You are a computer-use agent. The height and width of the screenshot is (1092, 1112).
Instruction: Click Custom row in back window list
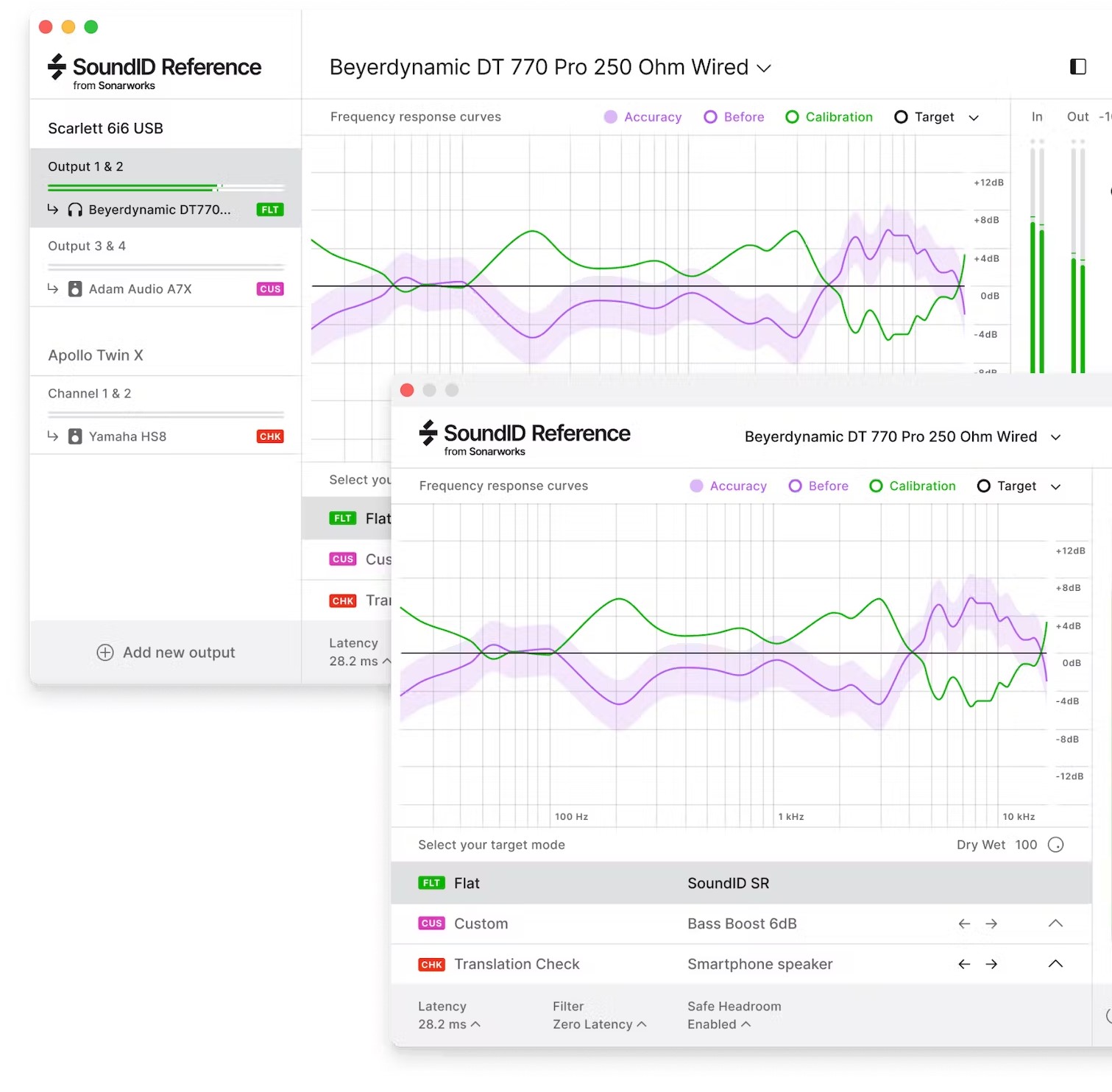coord(347,559)
